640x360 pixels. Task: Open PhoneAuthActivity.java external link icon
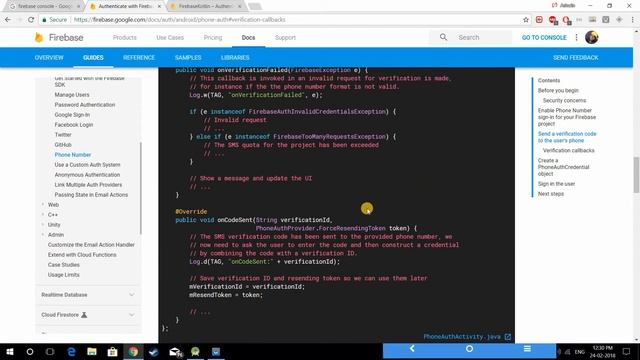tap(507, 337)
